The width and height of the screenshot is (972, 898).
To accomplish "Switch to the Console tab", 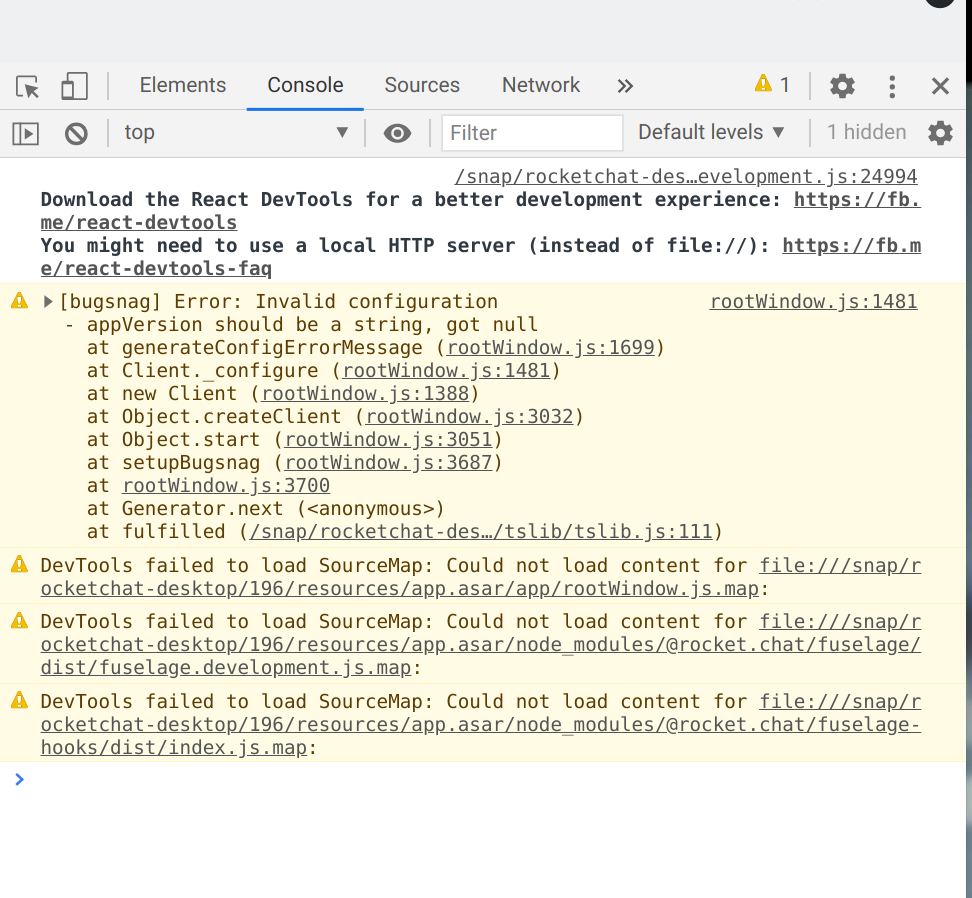I will pos(305,85).
